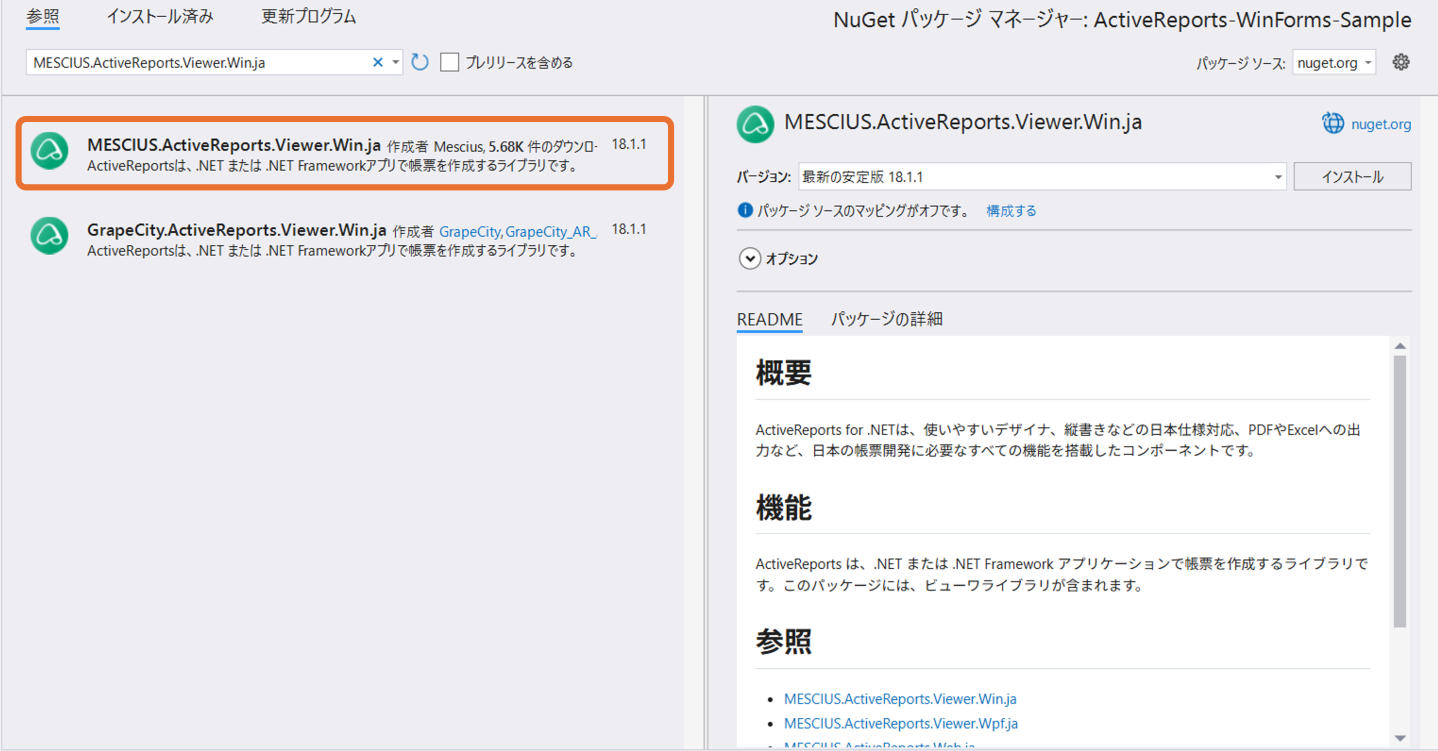1438x751 pixels.
Task: Click the refresh icon next to search
Action: (x=420, y=62)
